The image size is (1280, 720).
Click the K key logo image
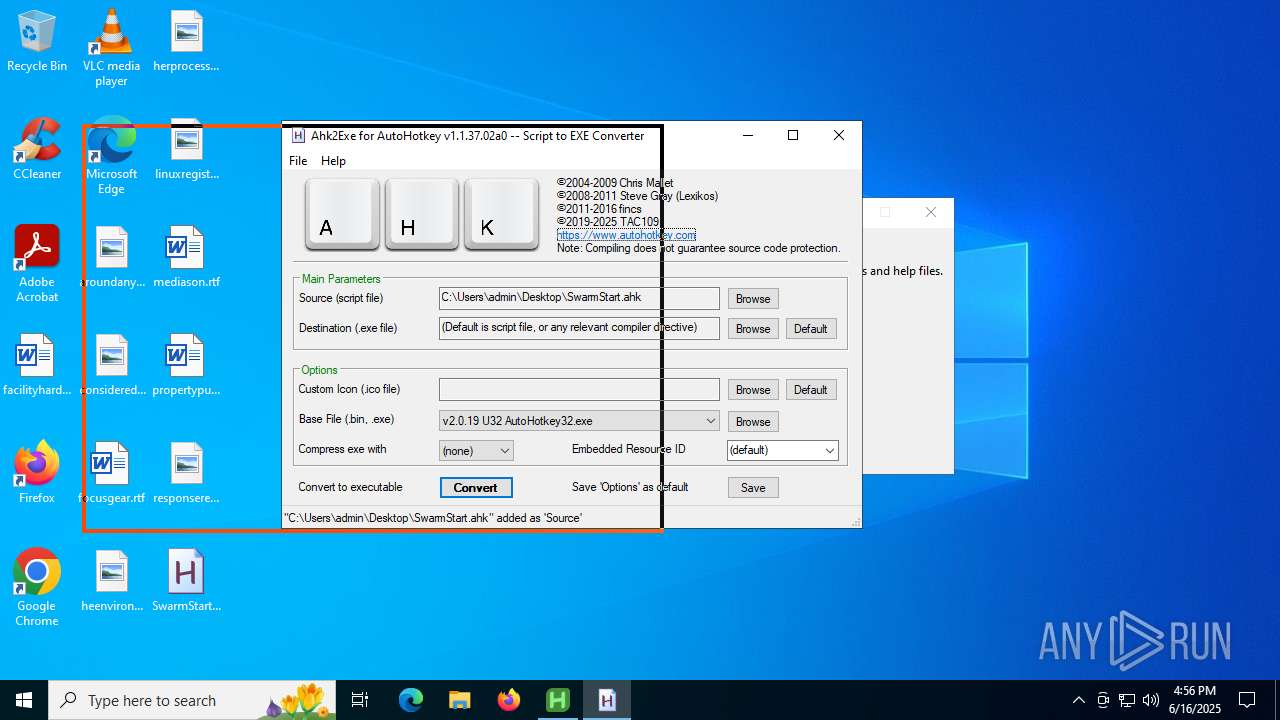point(502,214)
